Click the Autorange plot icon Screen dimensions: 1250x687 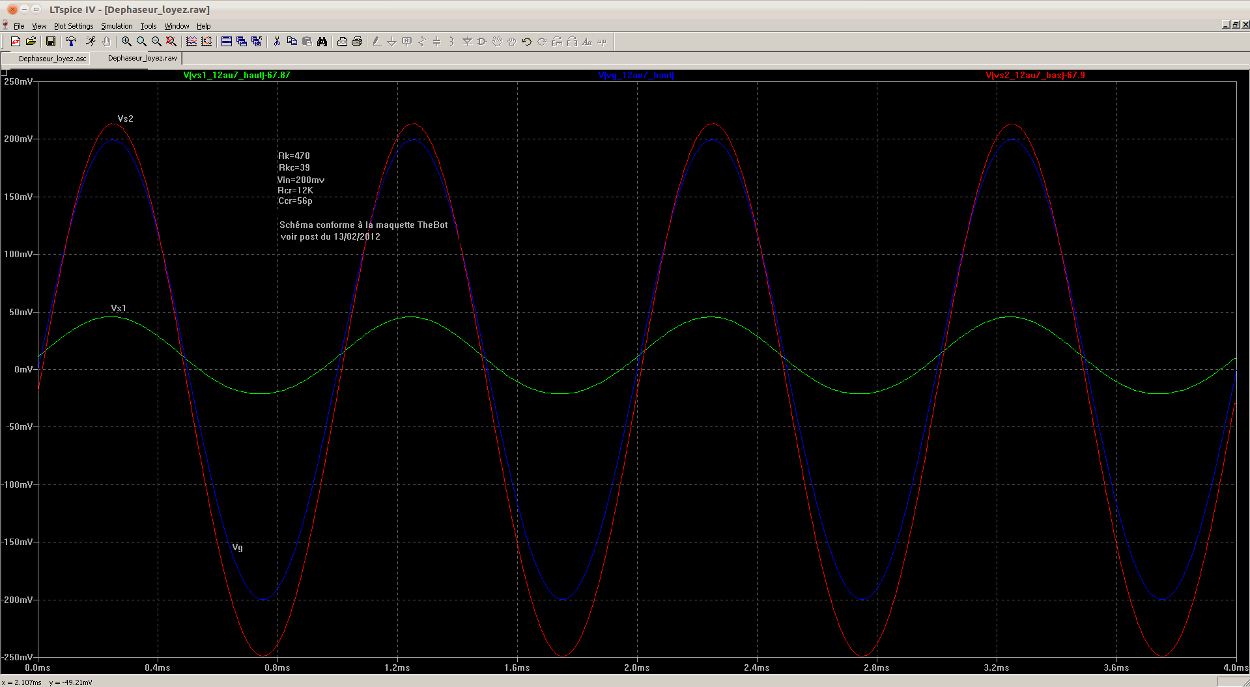pyautogui.click(x=191, y=41)
